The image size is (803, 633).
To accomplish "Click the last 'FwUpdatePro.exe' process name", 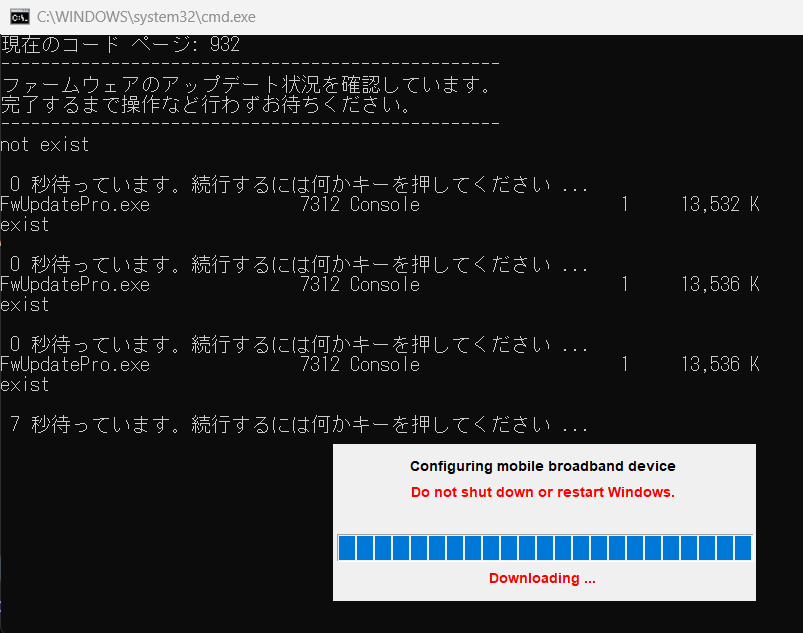I will [x=75, y=365].
